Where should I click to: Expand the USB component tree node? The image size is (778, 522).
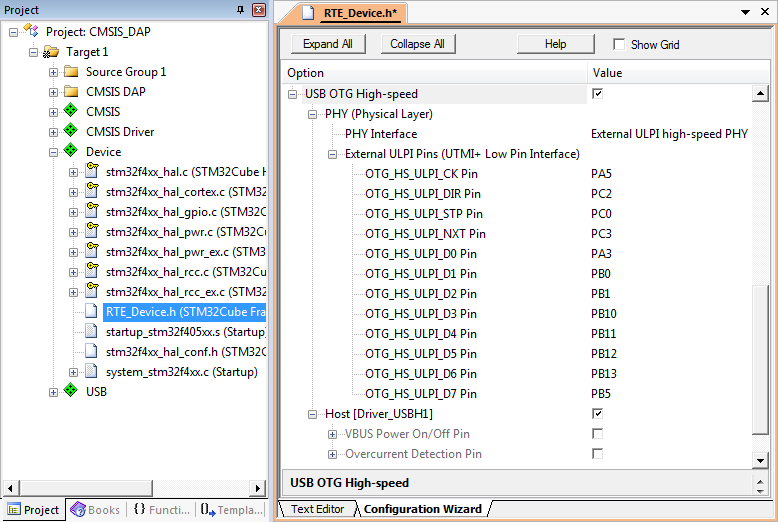pyautogui.click(x=53, y=392)
